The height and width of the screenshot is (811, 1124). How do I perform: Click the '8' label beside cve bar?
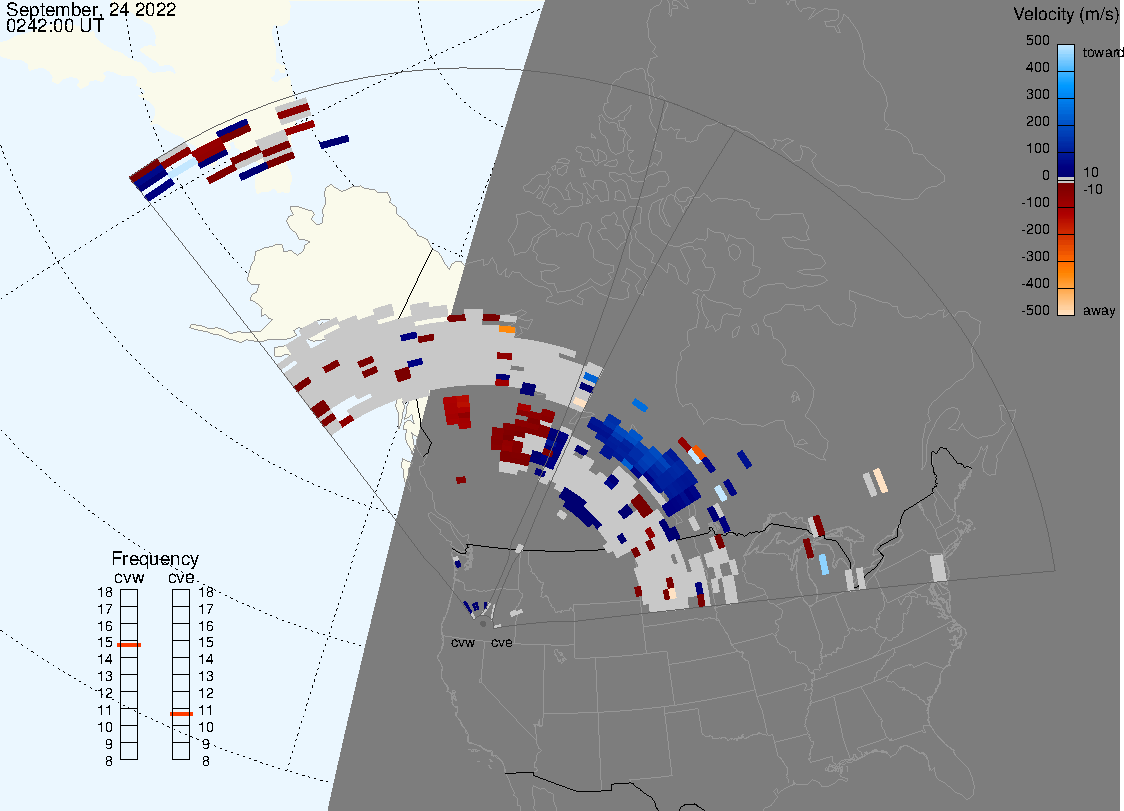206,762
